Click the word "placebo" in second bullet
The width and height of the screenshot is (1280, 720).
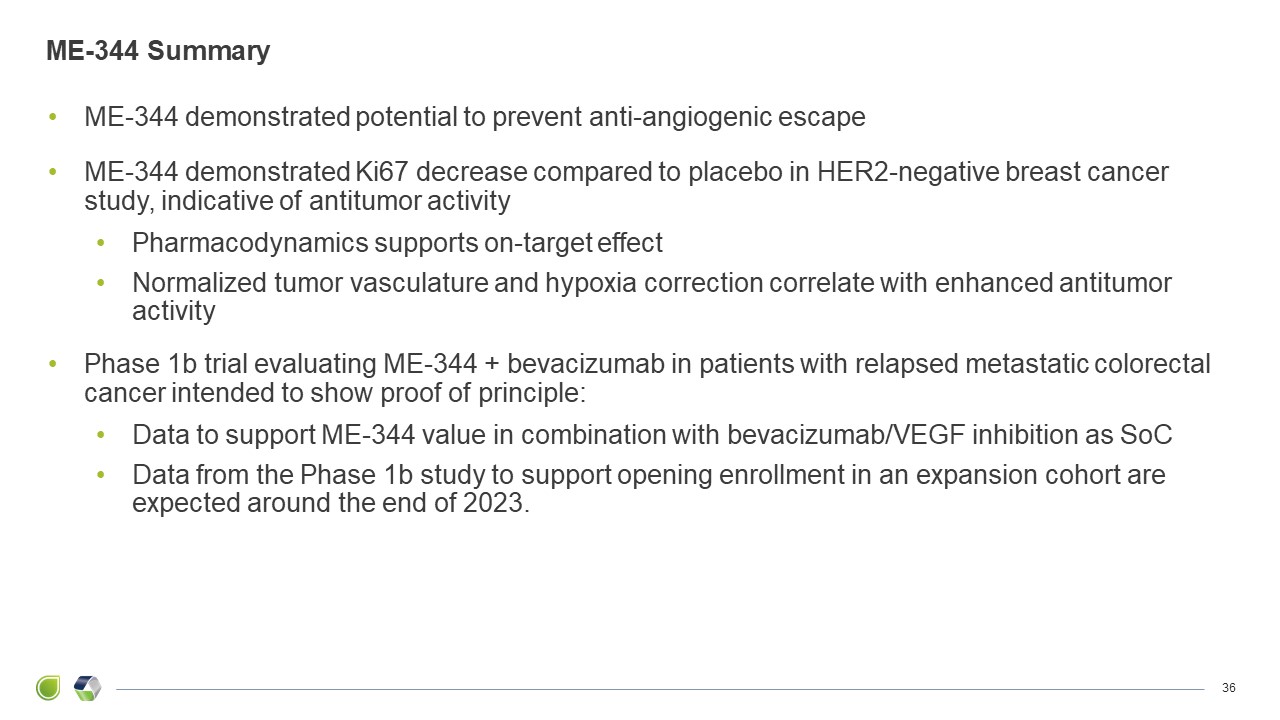tap(725, 173)
